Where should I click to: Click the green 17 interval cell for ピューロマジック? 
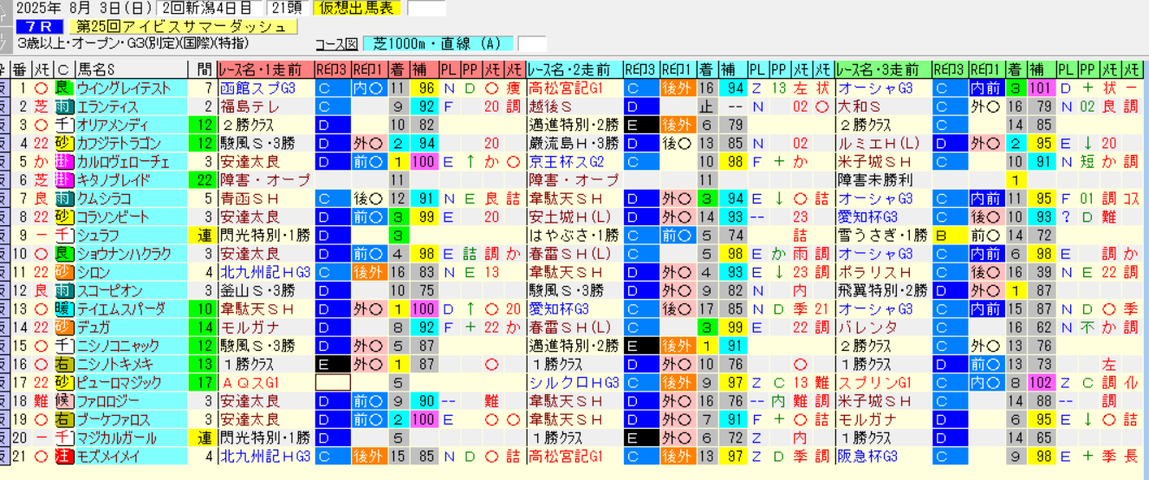(x=202, y=383)
